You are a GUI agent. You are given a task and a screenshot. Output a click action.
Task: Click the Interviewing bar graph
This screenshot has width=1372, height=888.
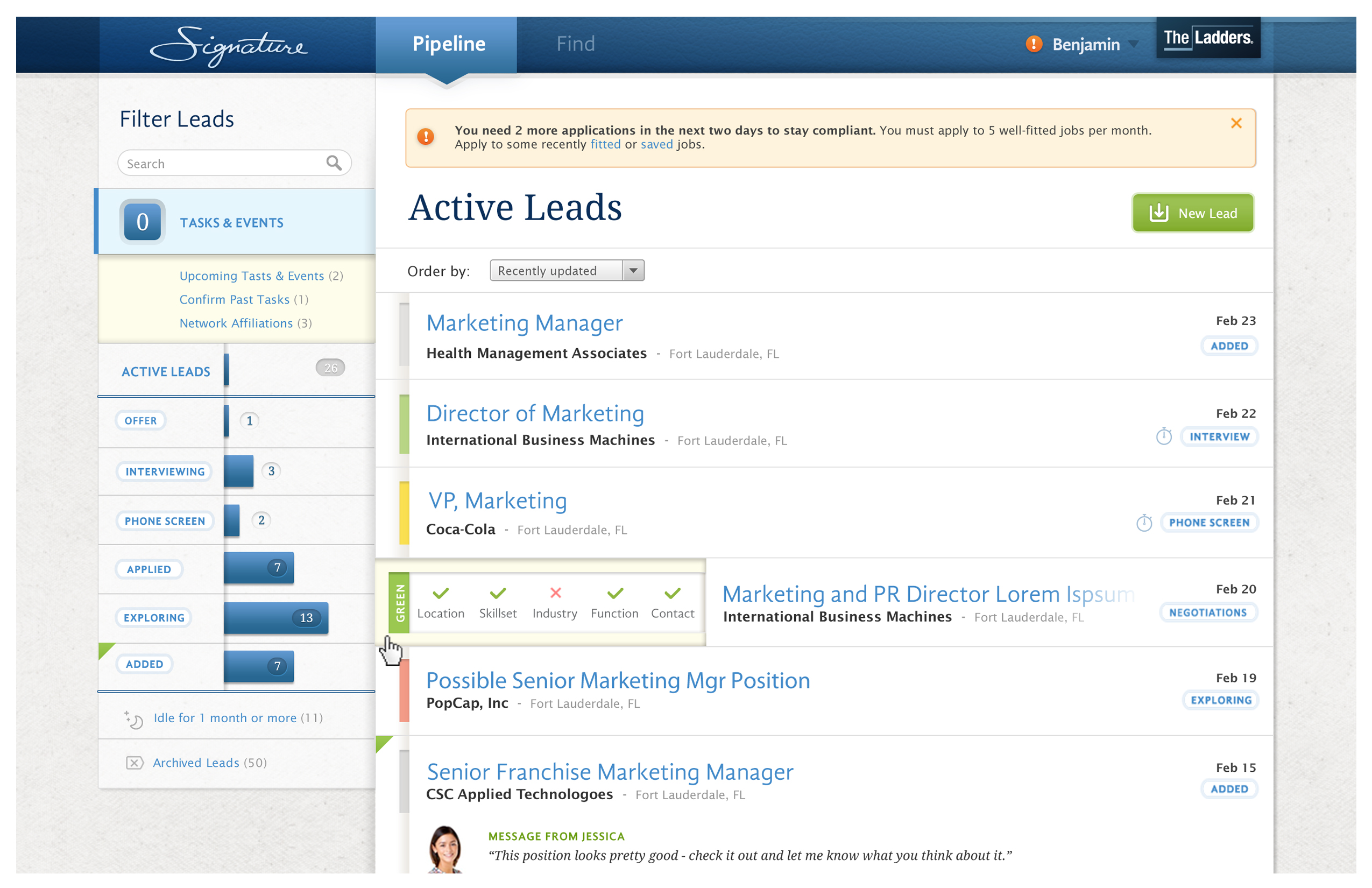pyautogui.click(x=239, y=471)
